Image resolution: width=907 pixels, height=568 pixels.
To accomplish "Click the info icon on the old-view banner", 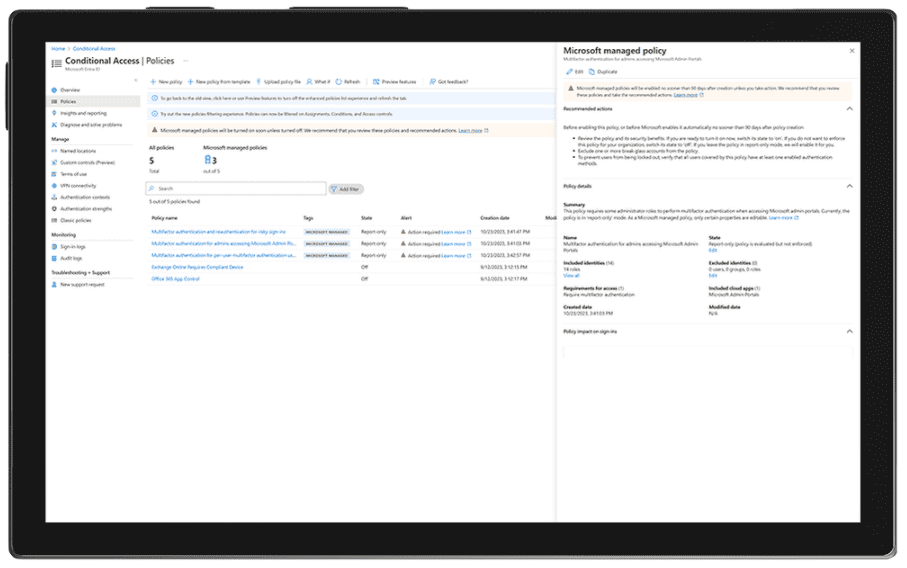I will (154, 98).
